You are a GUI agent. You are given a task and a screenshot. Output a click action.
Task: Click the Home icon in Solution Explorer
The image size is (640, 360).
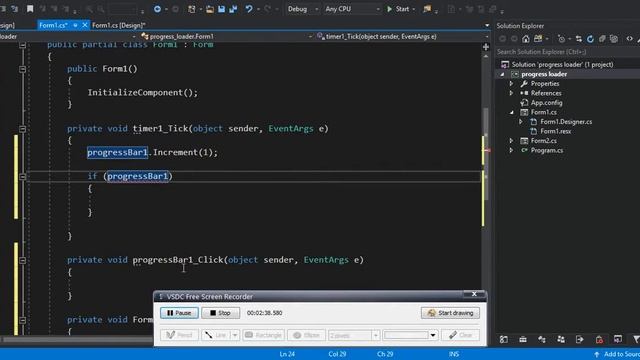coord(526,39)
